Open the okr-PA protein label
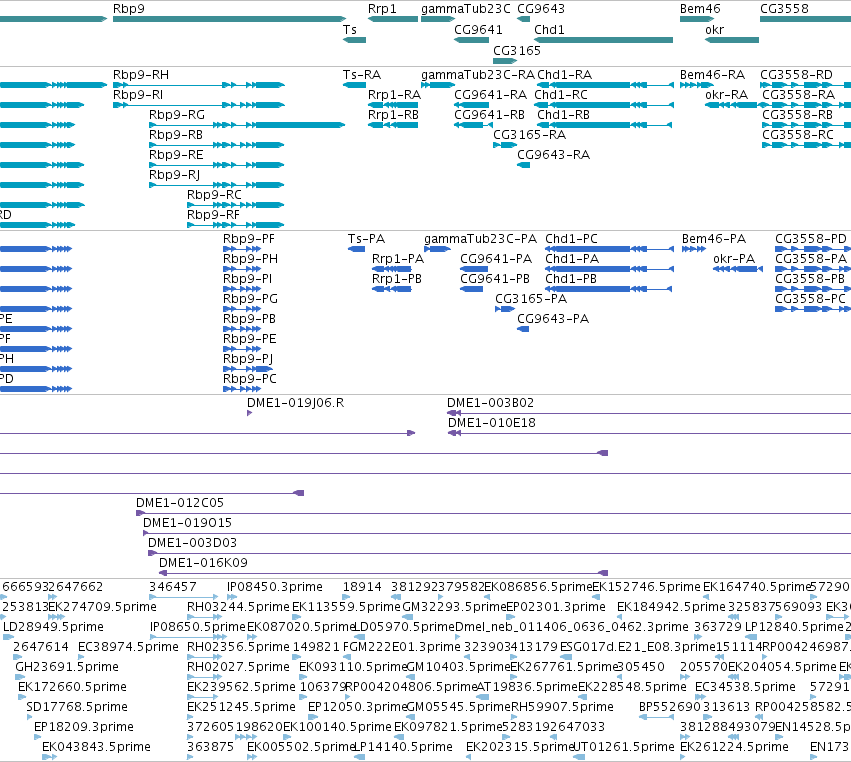This screenshot has width=851, height=762. 734,259
